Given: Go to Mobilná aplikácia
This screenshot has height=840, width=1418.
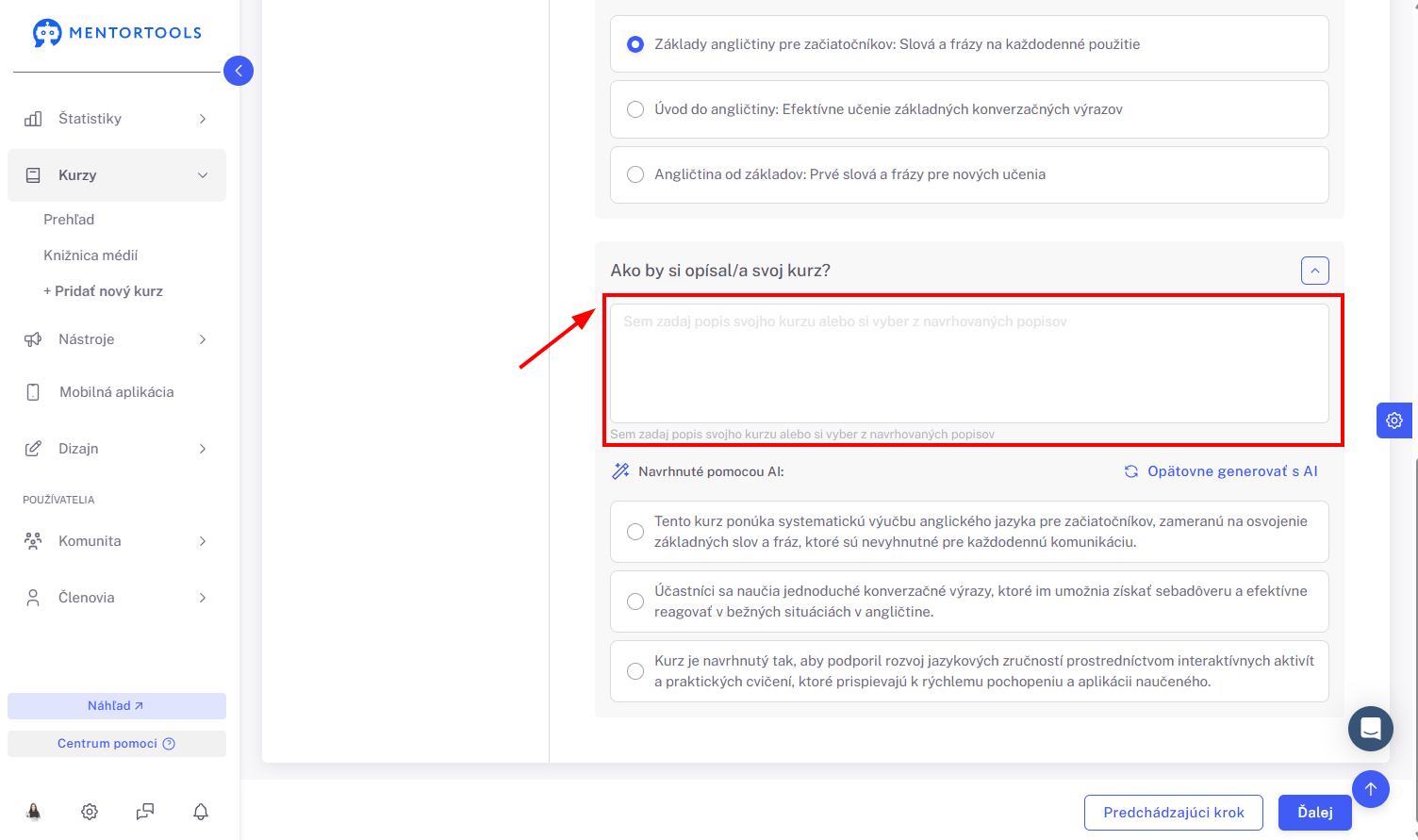Looking at the screenshot, I should pos(117,392).
